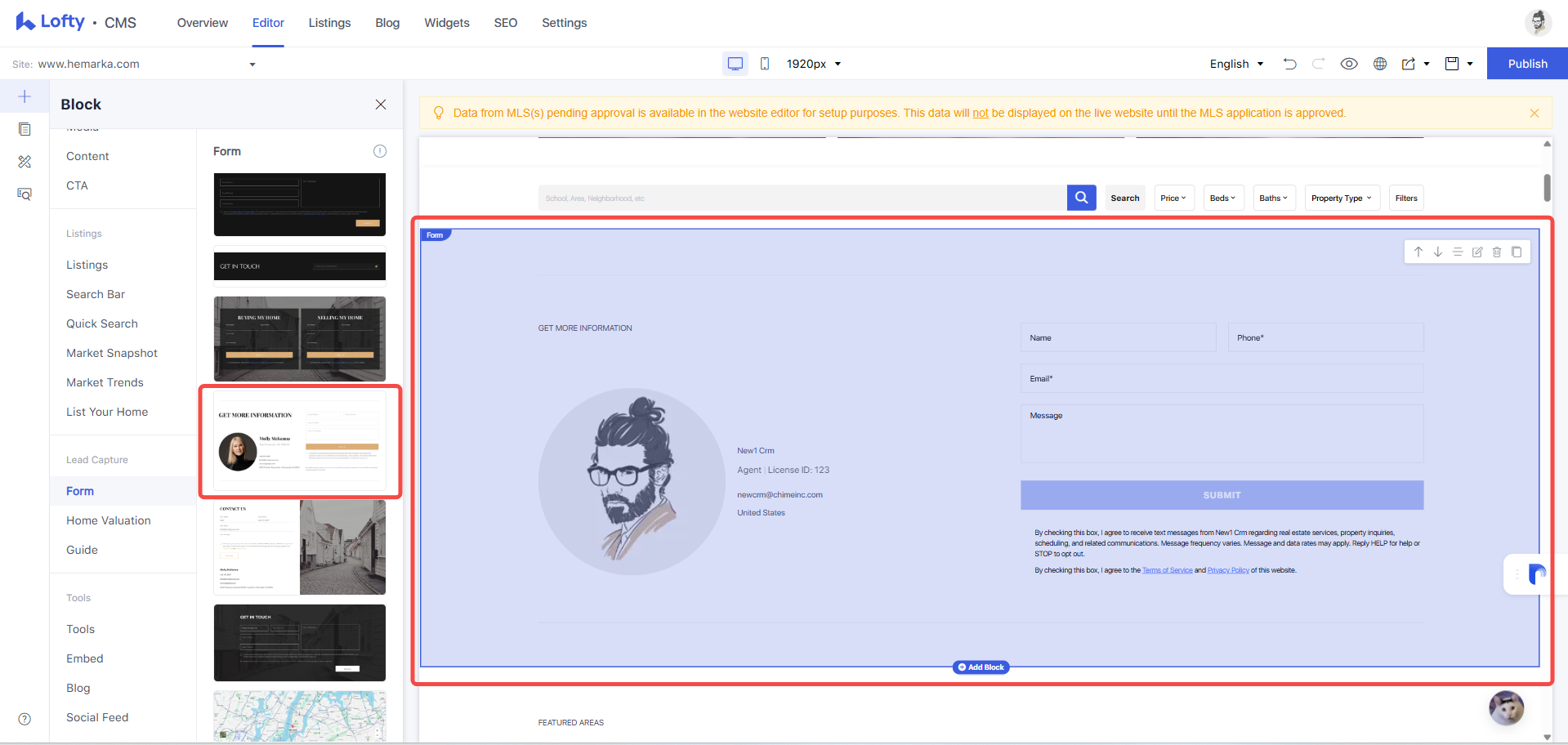This screenshot has height=745, width=1568.
Task: Click the blue search magnifier button
Action: point(1082,198)
